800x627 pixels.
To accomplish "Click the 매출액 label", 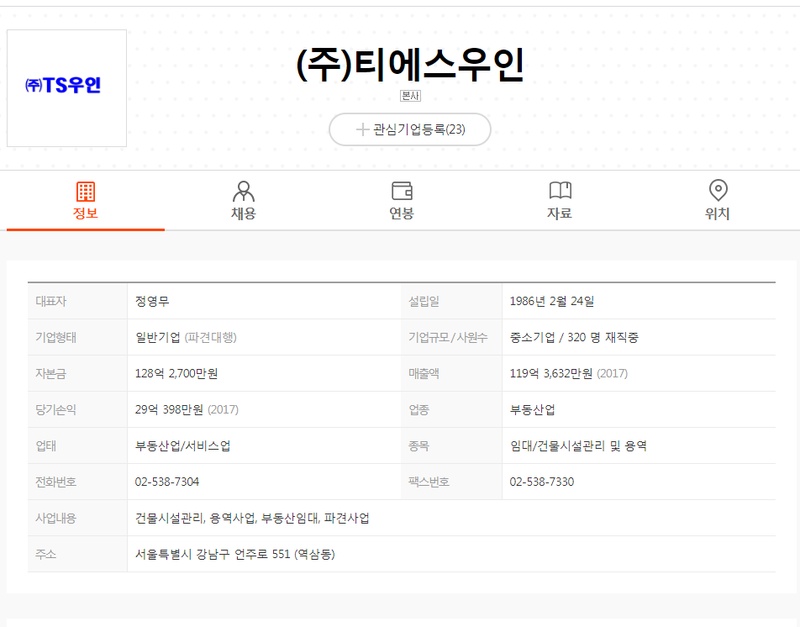I will coord(423,373).
